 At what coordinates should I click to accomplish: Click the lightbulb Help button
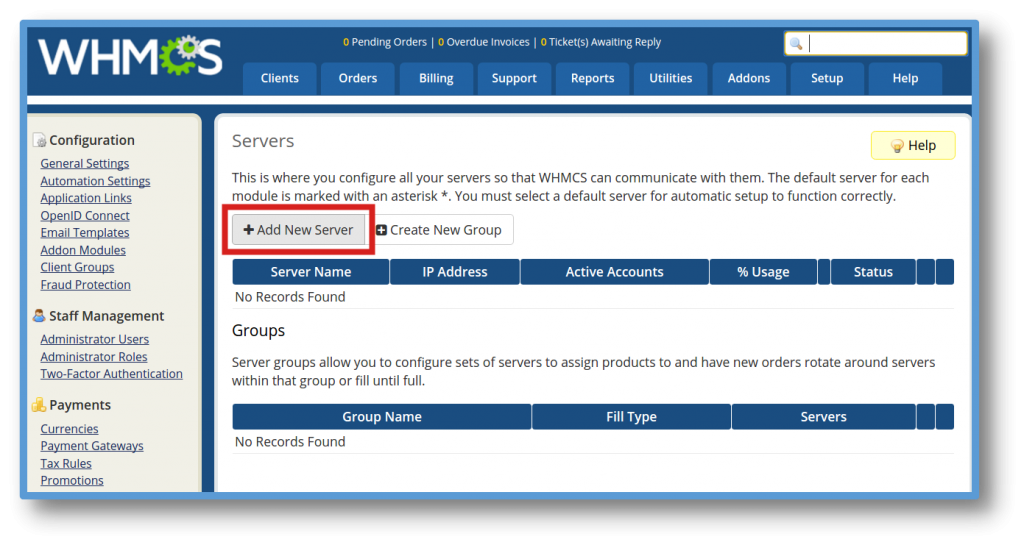tap(912, 146)
